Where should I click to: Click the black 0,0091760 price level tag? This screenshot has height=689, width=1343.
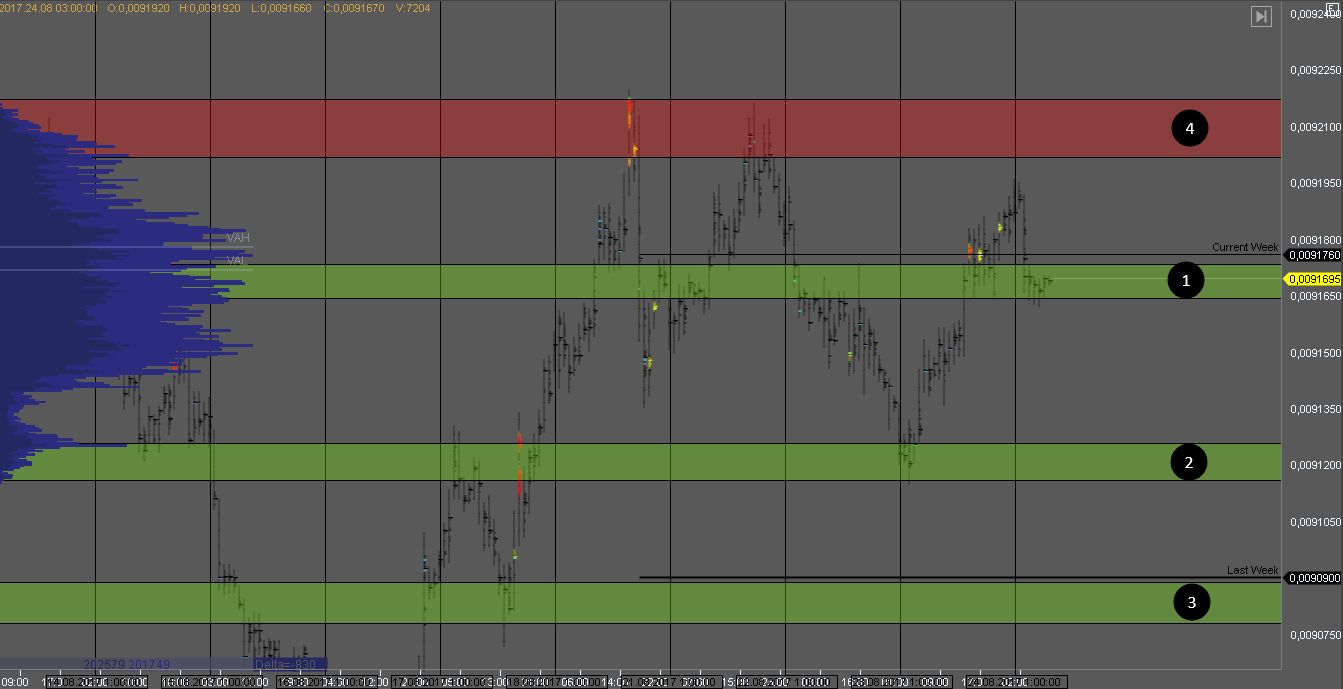(x=1314, y=256)
